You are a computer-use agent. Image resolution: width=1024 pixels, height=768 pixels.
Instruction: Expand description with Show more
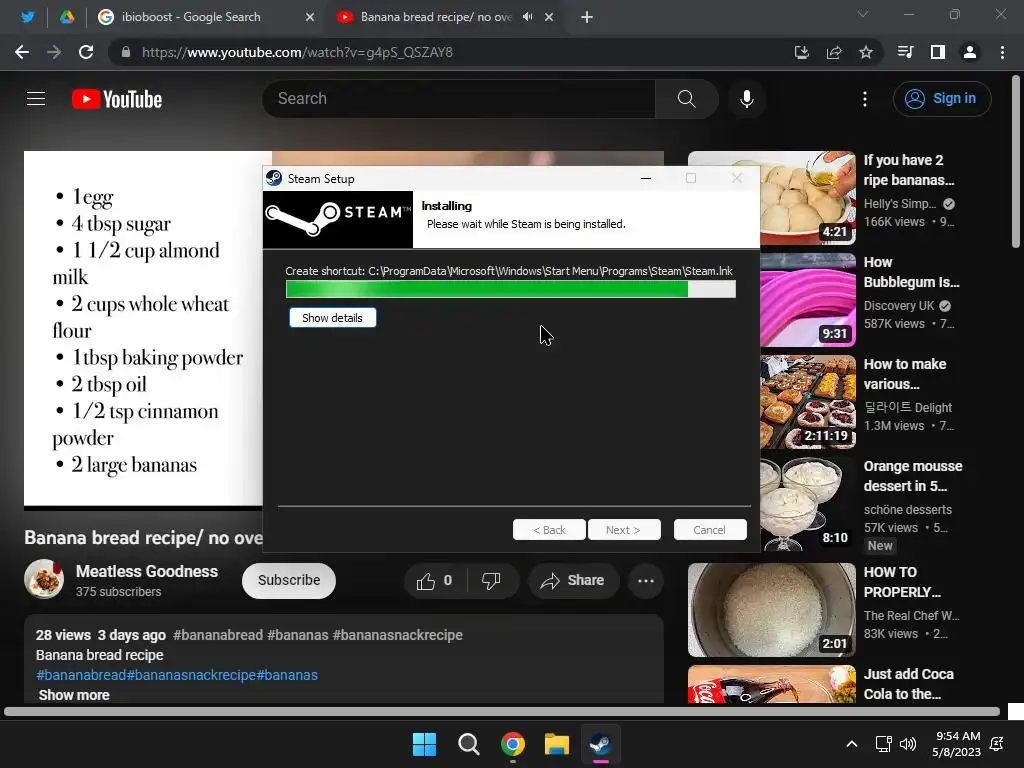(74, 695)
